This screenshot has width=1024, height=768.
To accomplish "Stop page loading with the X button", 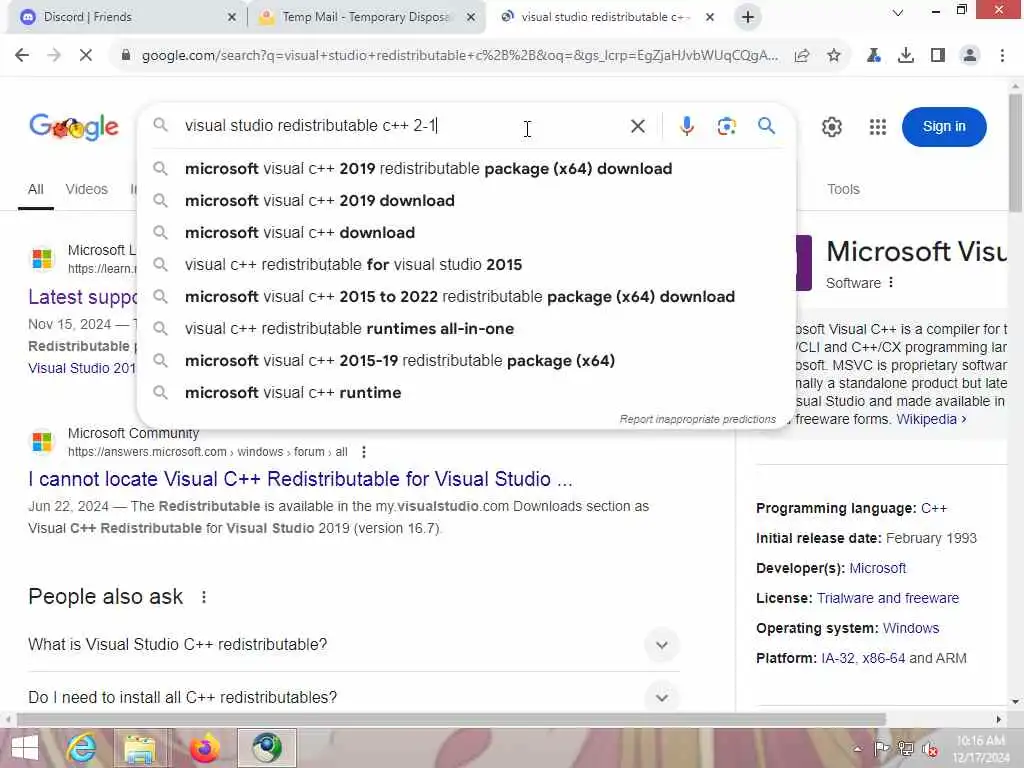I will (86, 56).
